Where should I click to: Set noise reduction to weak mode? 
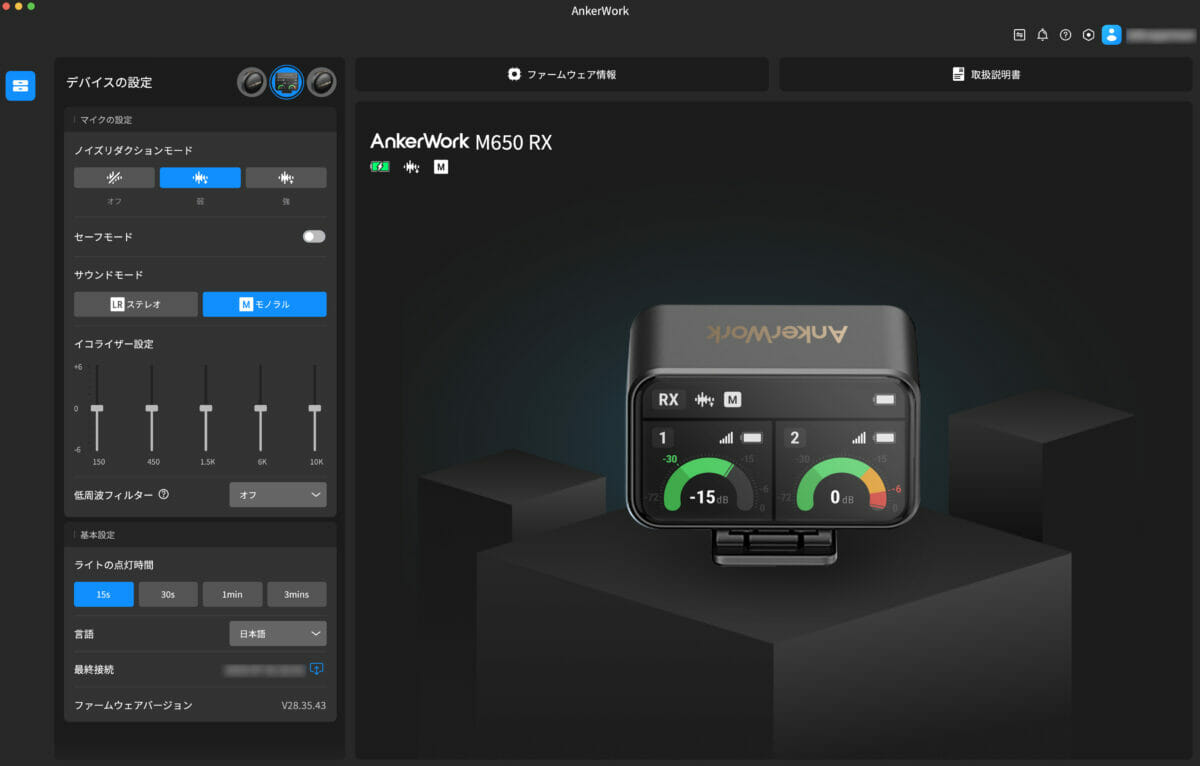pos(200,178)
